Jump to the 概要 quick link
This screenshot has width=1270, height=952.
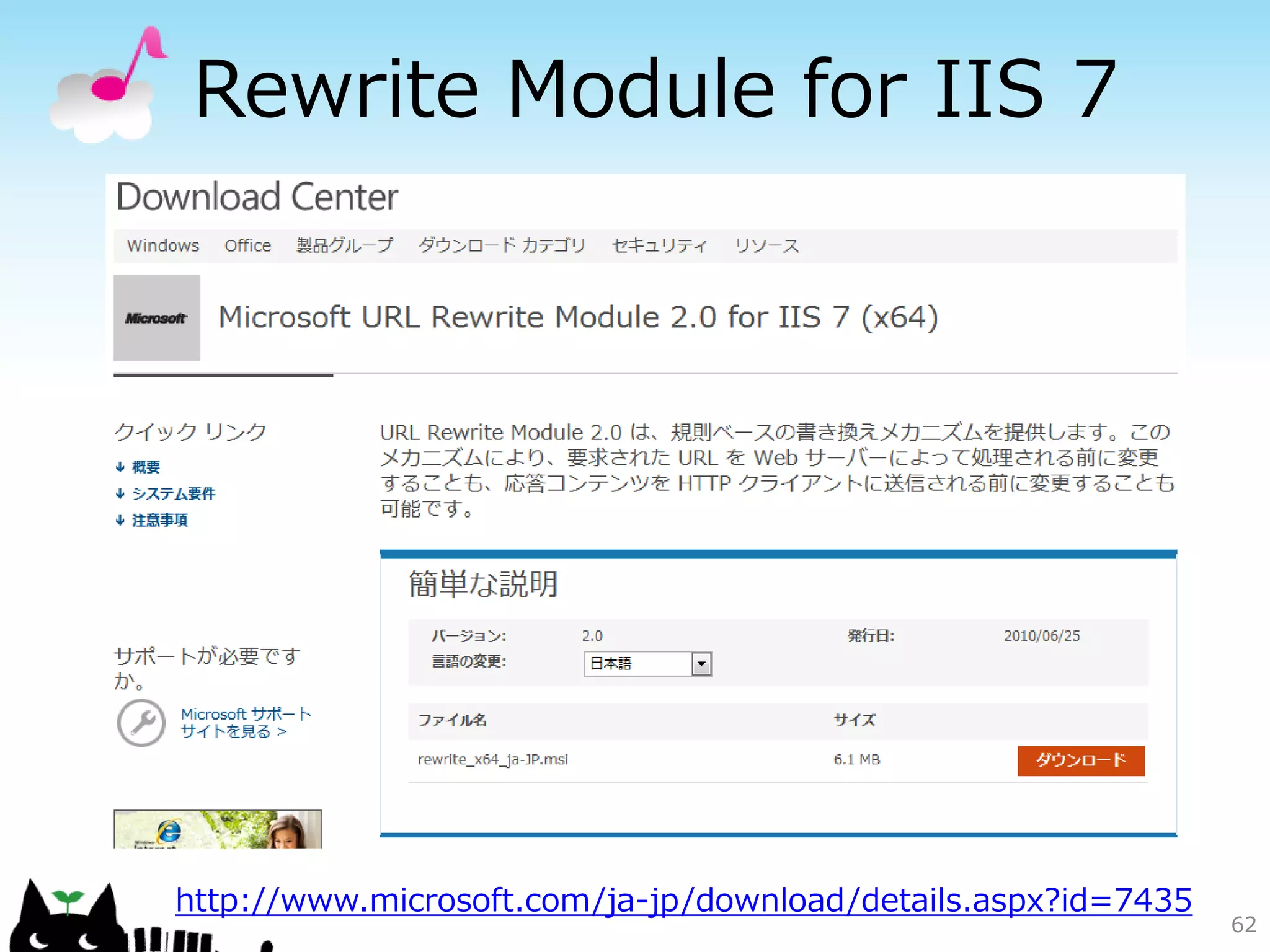point(146,467)
